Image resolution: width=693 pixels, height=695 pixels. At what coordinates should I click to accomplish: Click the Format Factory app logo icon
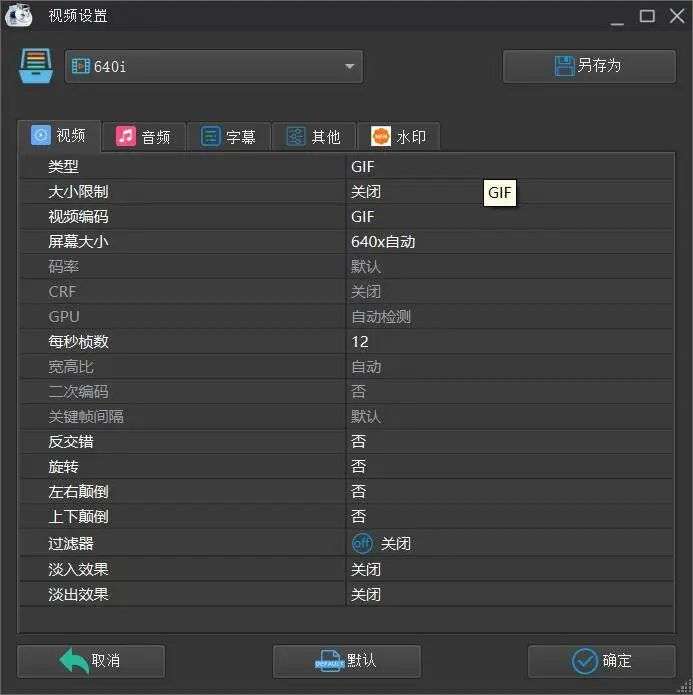pos(19,14)
